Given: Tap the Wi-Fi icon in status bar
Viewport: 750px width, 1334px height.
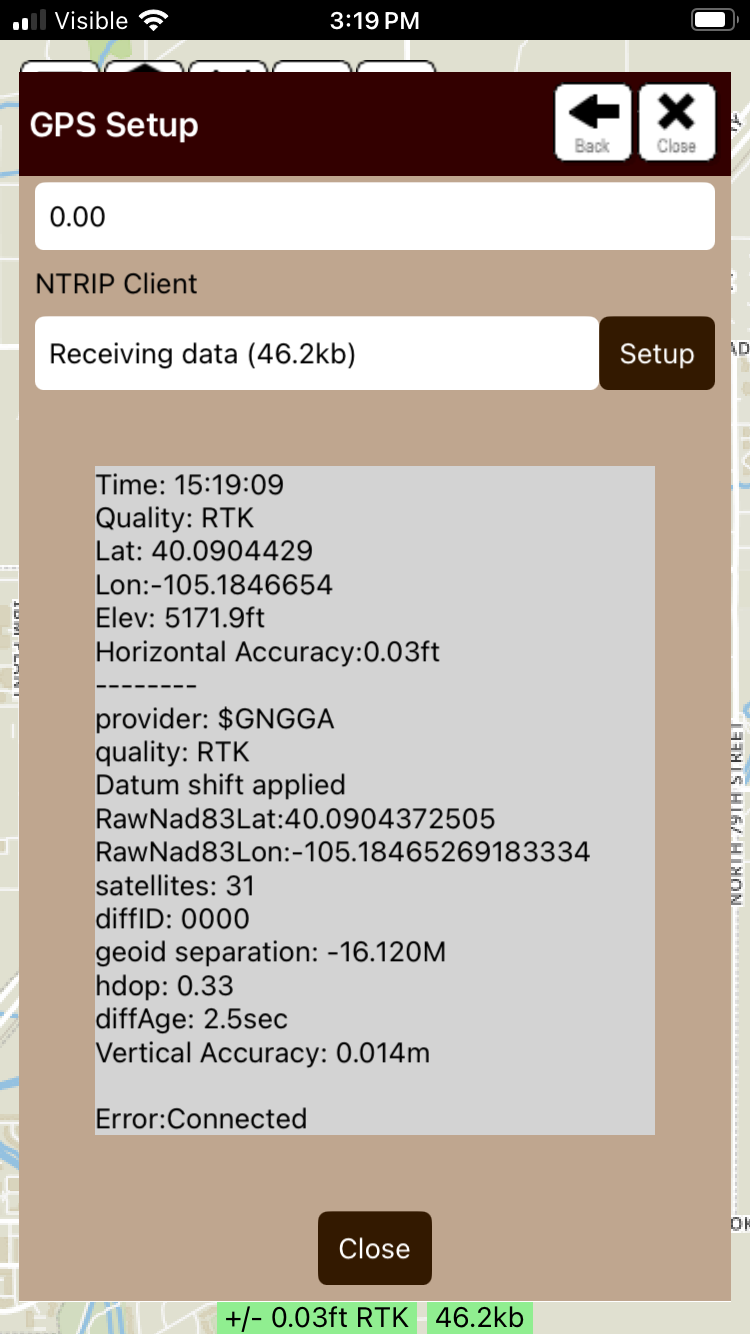Looking at the screenshot, I should click(154, 20).
